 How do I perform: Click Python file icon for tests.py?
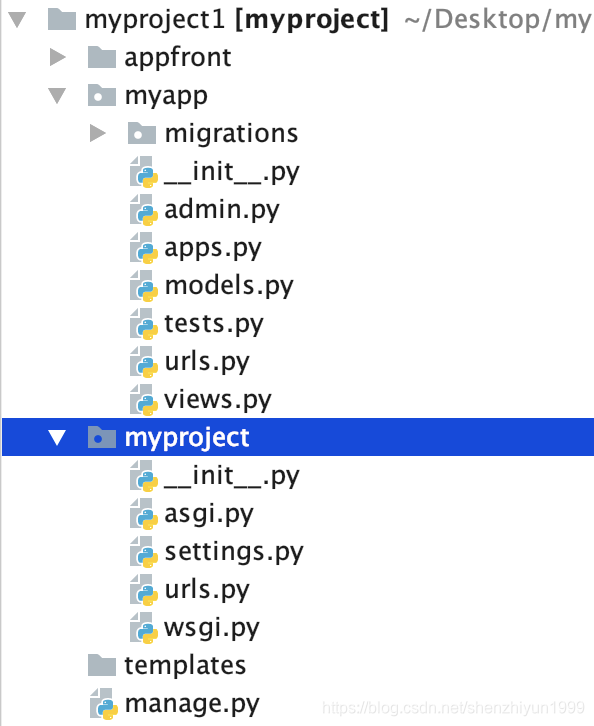coord(144,324)
